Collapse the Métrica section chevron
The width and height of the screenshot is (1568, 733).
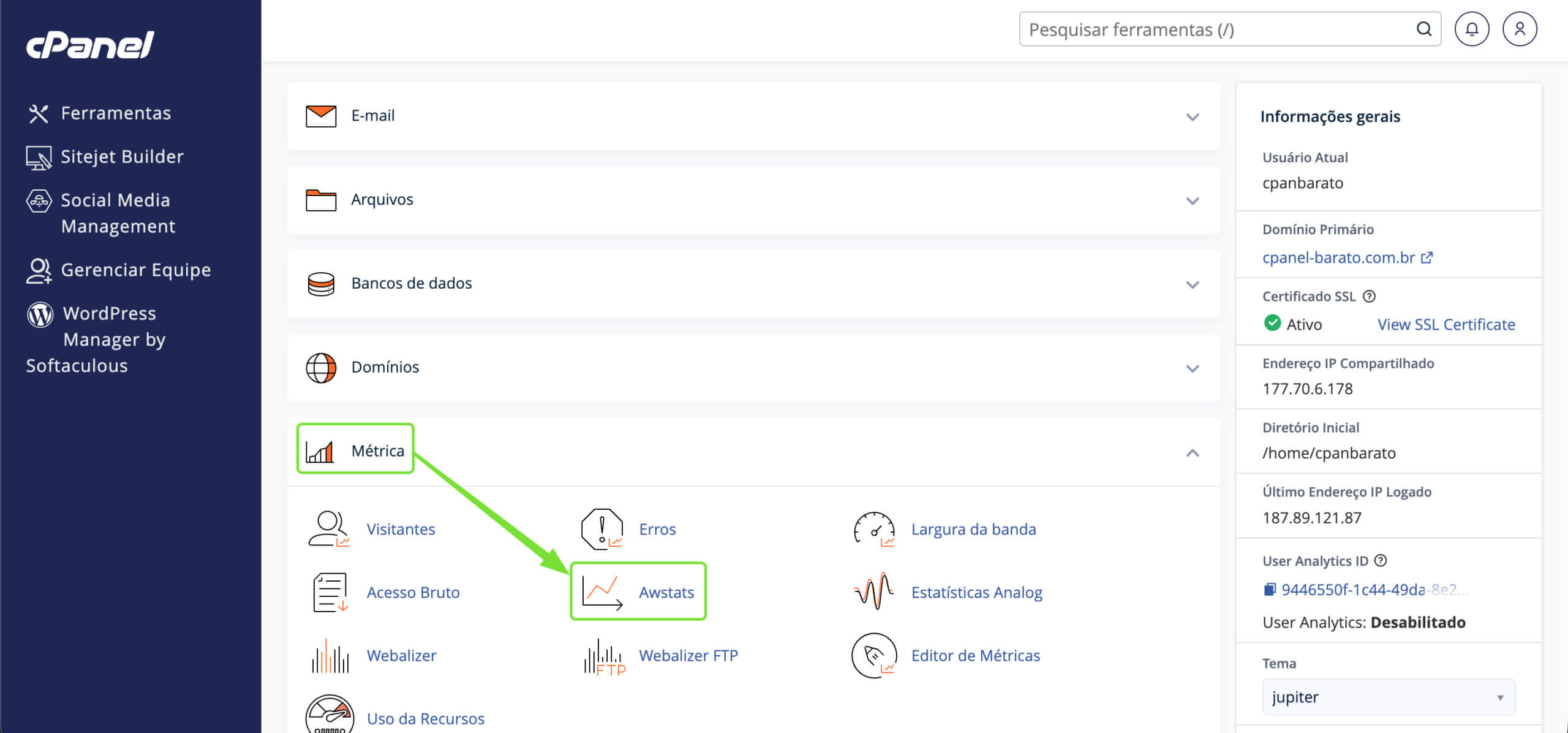point(1193,453)
